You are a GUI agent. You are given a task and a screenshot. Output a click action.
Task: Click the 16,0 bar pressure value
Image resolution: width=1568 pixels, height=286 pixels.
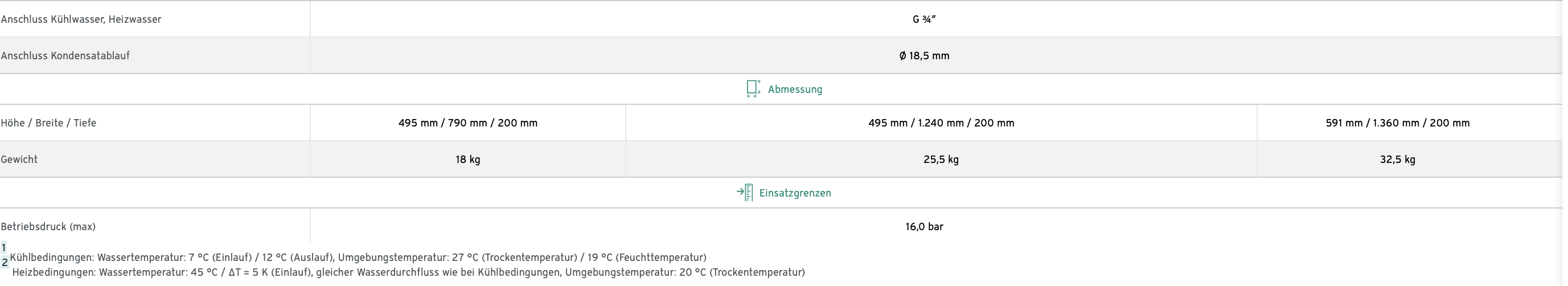point(924,226)
